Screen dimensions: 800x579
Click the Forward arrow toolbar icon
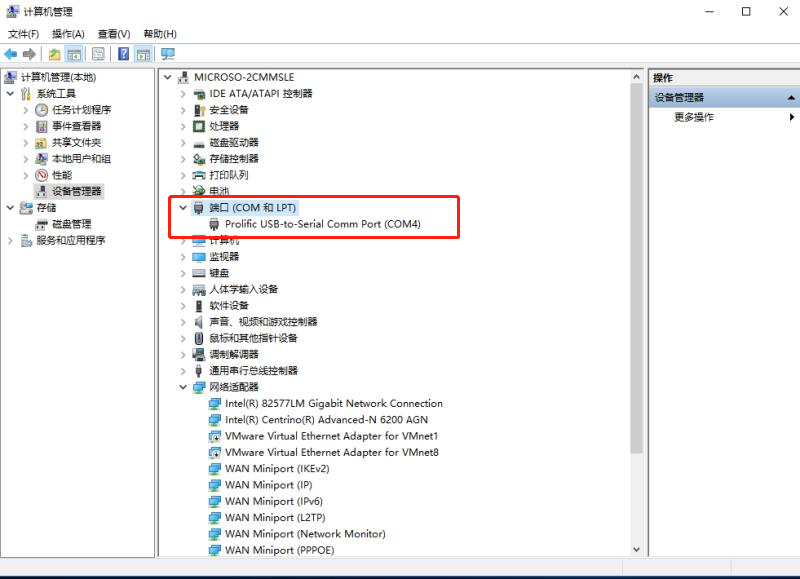click(29, 54)
